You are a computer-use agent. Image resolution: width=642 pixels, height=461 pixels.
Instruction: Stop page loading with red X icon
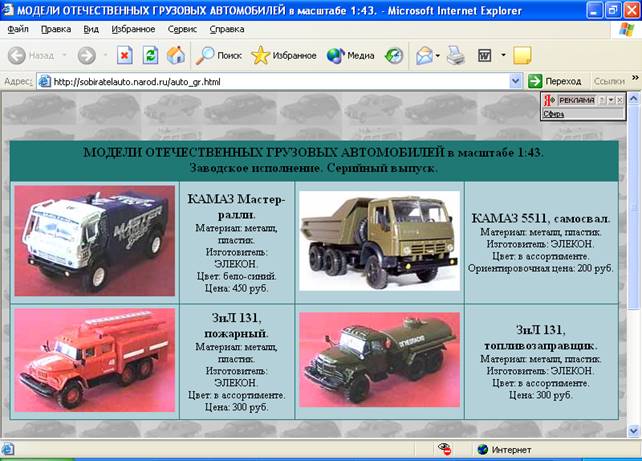[x=124, y=55]
